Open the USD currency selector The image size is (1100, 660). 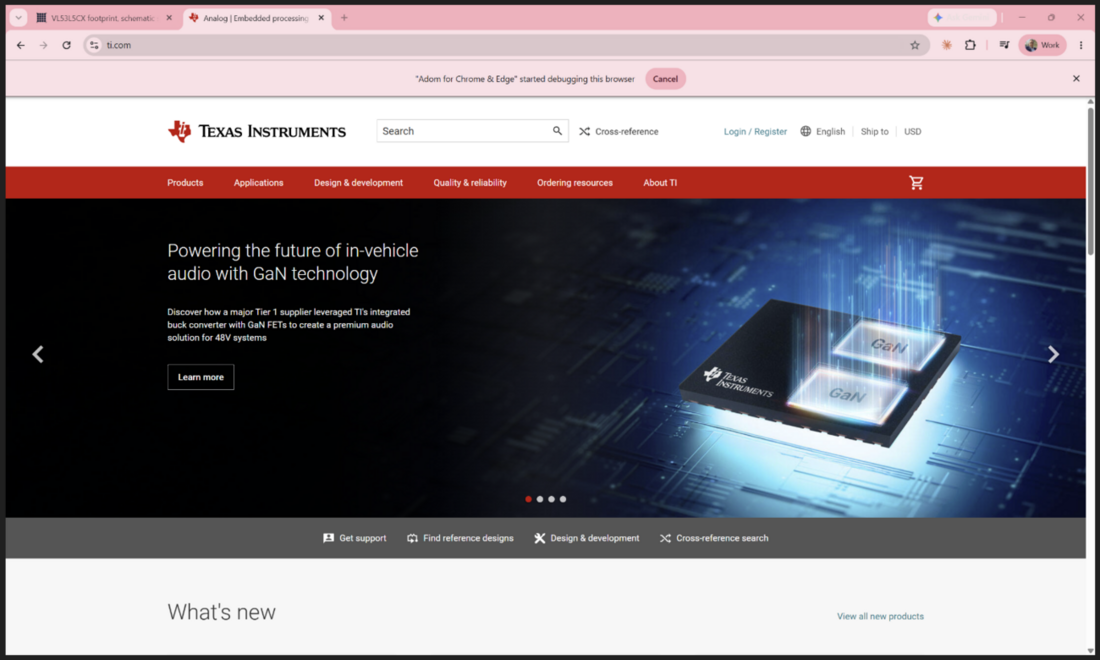(x=912, y=131)
